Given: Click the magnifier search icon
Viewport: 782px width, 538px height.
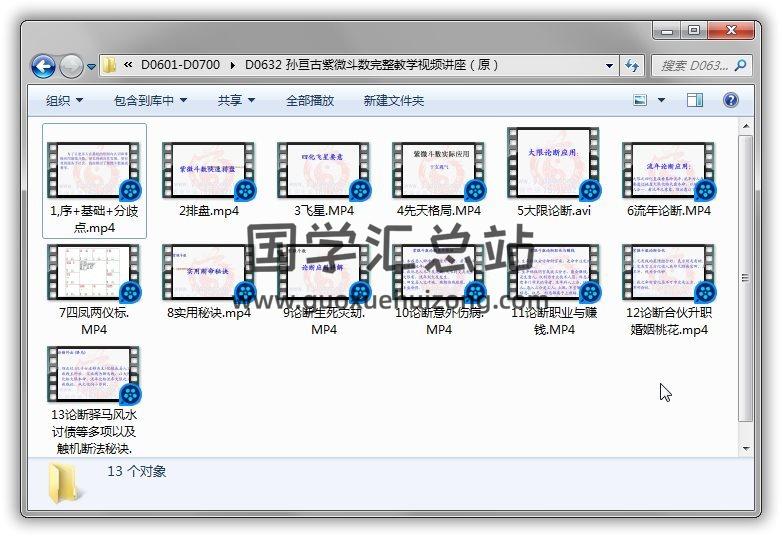Looking at the screenshot, I should [741, 65].
